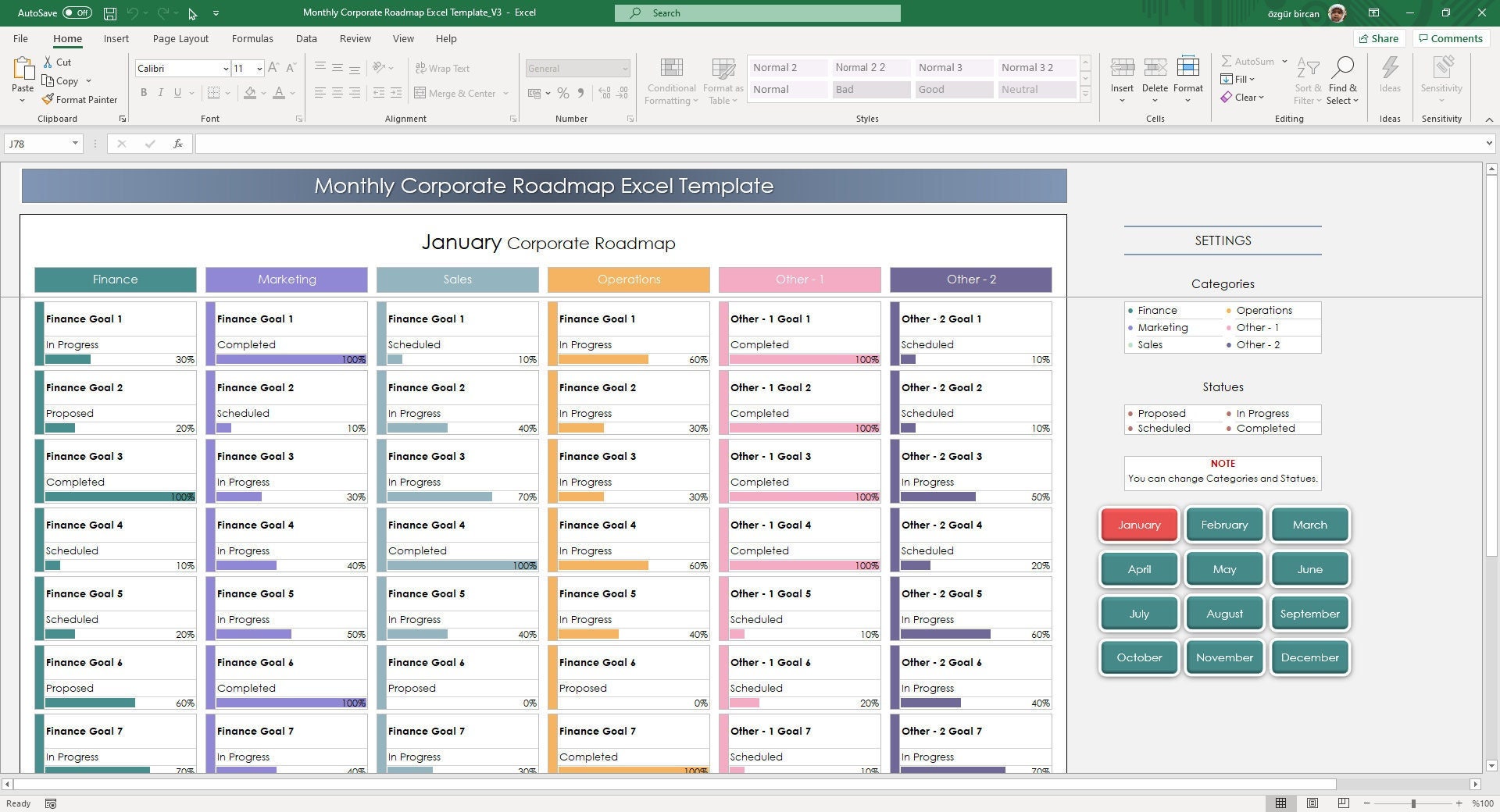Image resolution: width=1500 pixels, height=812 pixels.
Task: Select the Font Color swatch
Action: [x=280, y=93]
